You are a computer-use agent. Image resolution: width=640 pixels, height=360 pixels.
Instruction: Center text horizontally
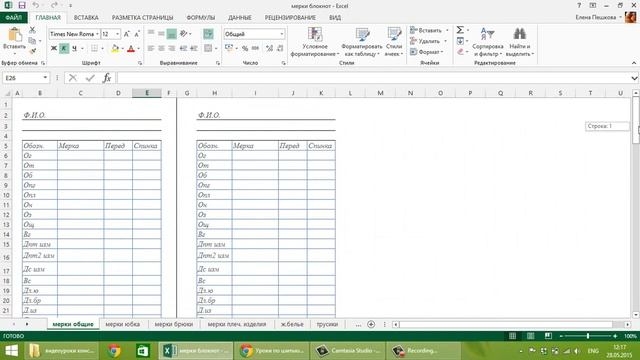pyautogui.click(x=161, y=48)
